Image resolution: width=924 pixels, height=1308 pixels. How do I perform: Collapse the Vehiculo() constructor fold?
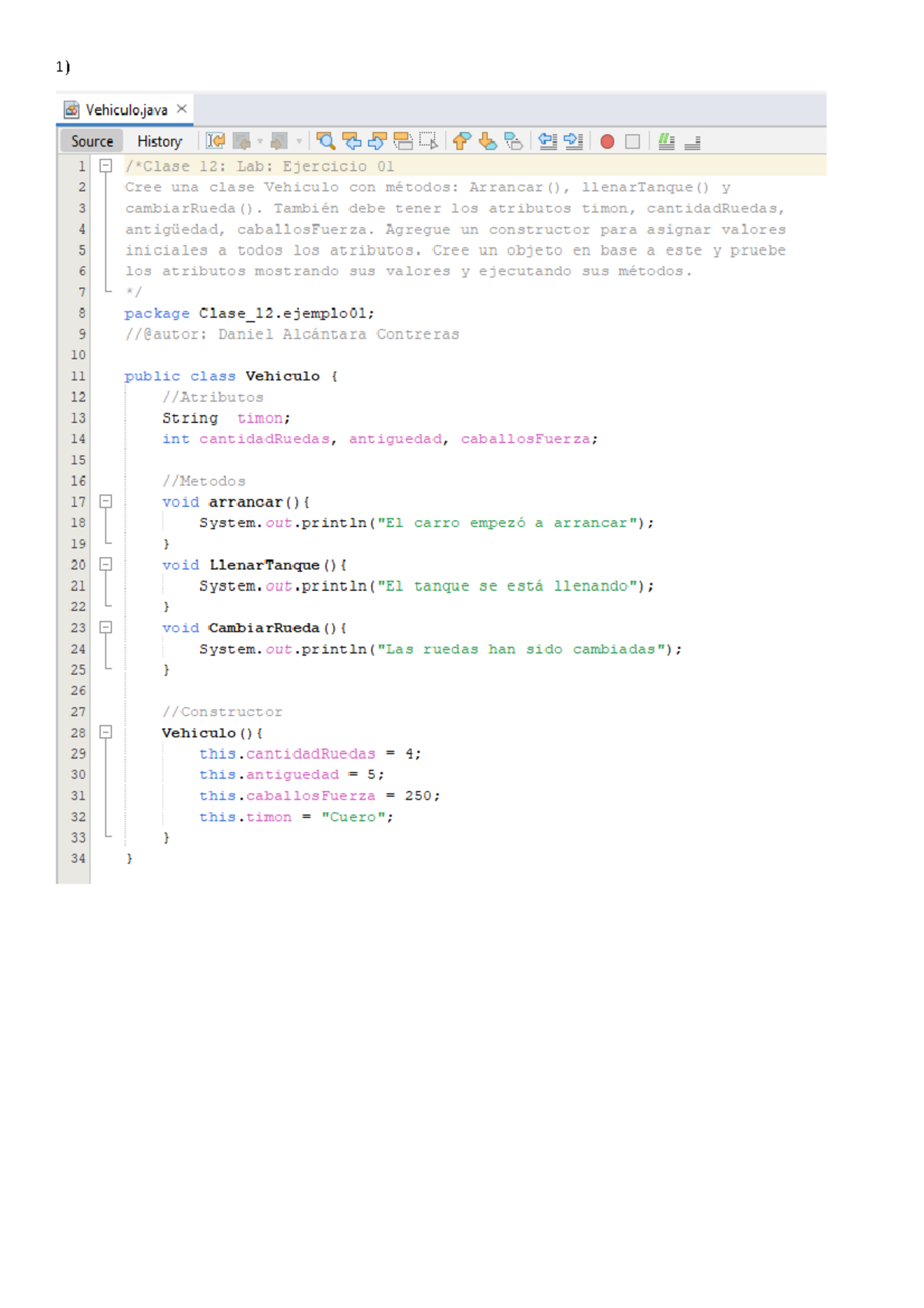click(106, 733)
